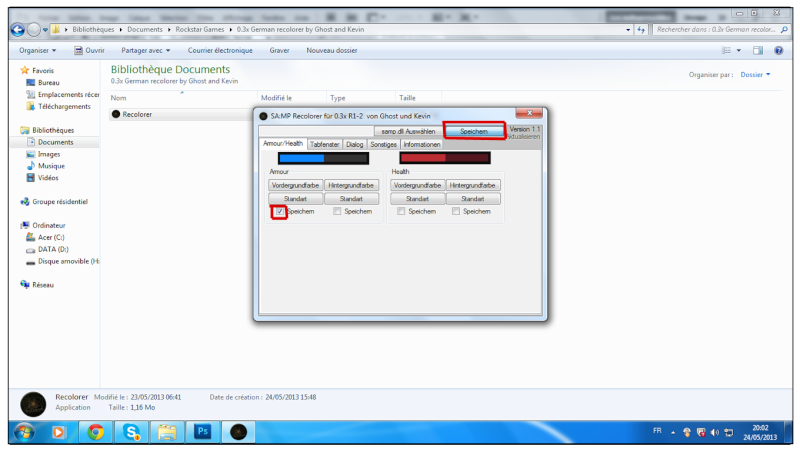Click the refresh button by address bar
This screenshot has width=800, height=452.
[x=641, y=30]
